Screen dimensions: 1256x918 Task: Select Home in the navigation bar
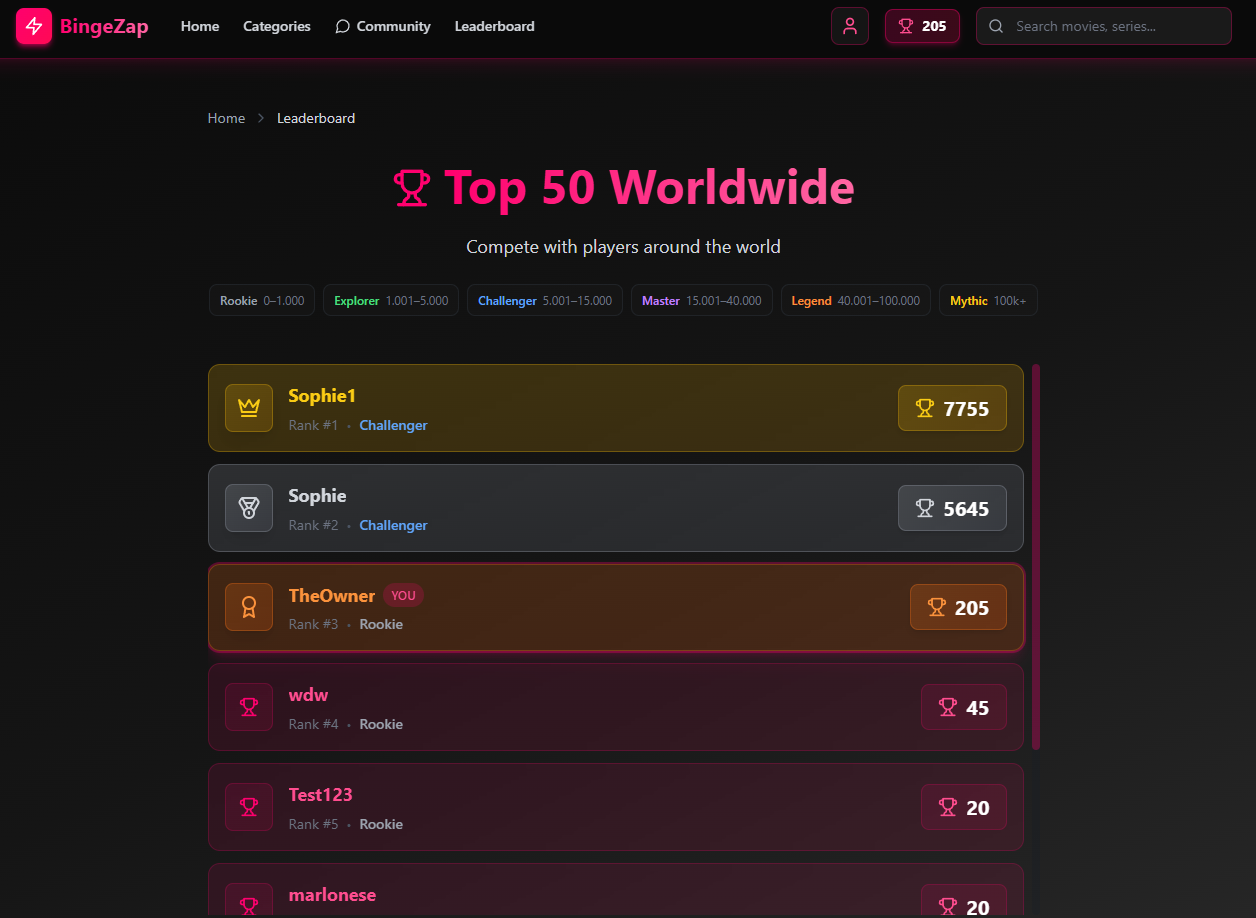click(199, 26)
